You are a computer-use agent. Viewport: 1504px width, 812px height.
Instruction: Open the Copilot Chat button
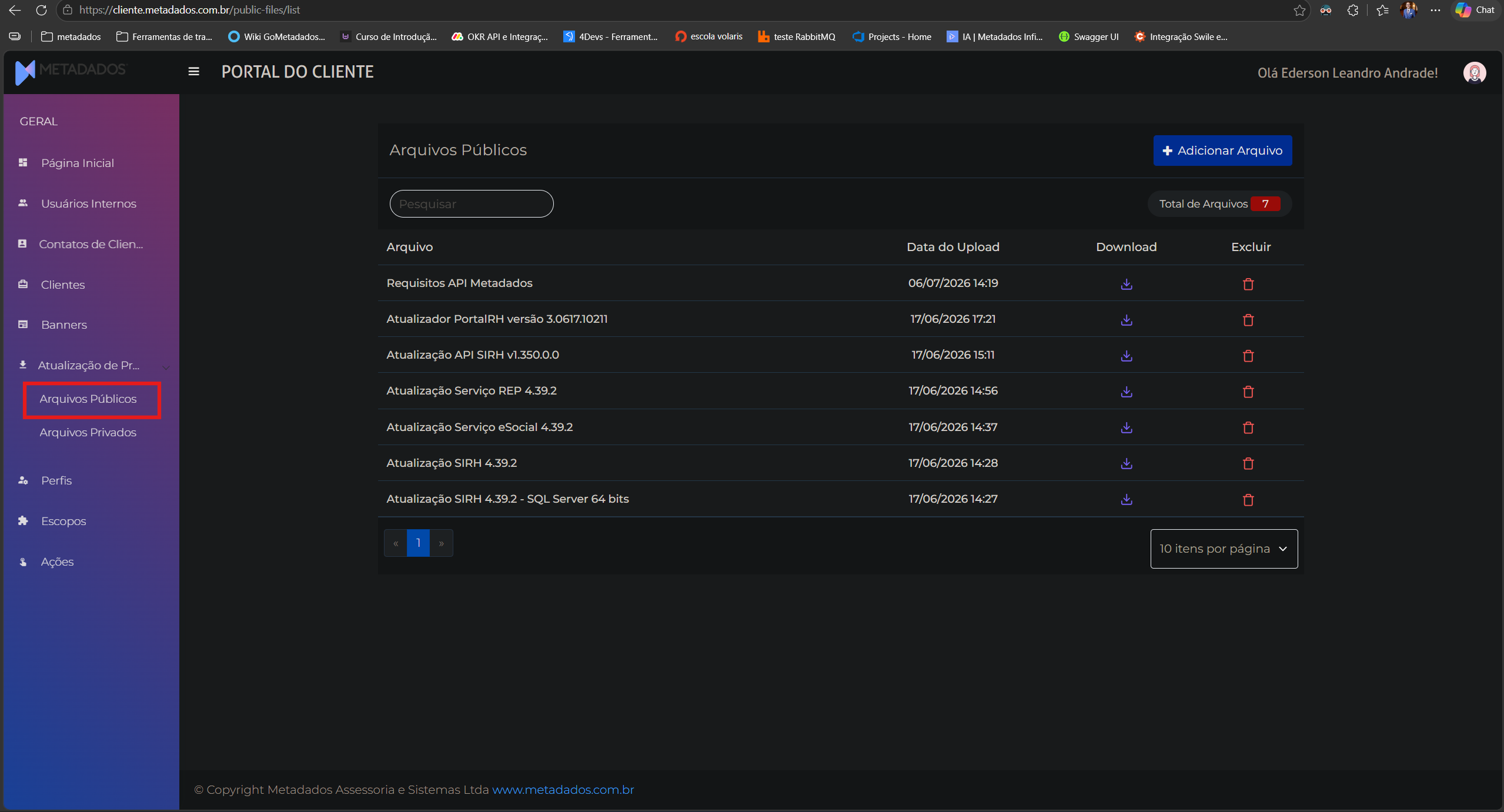click(1475, 10)
